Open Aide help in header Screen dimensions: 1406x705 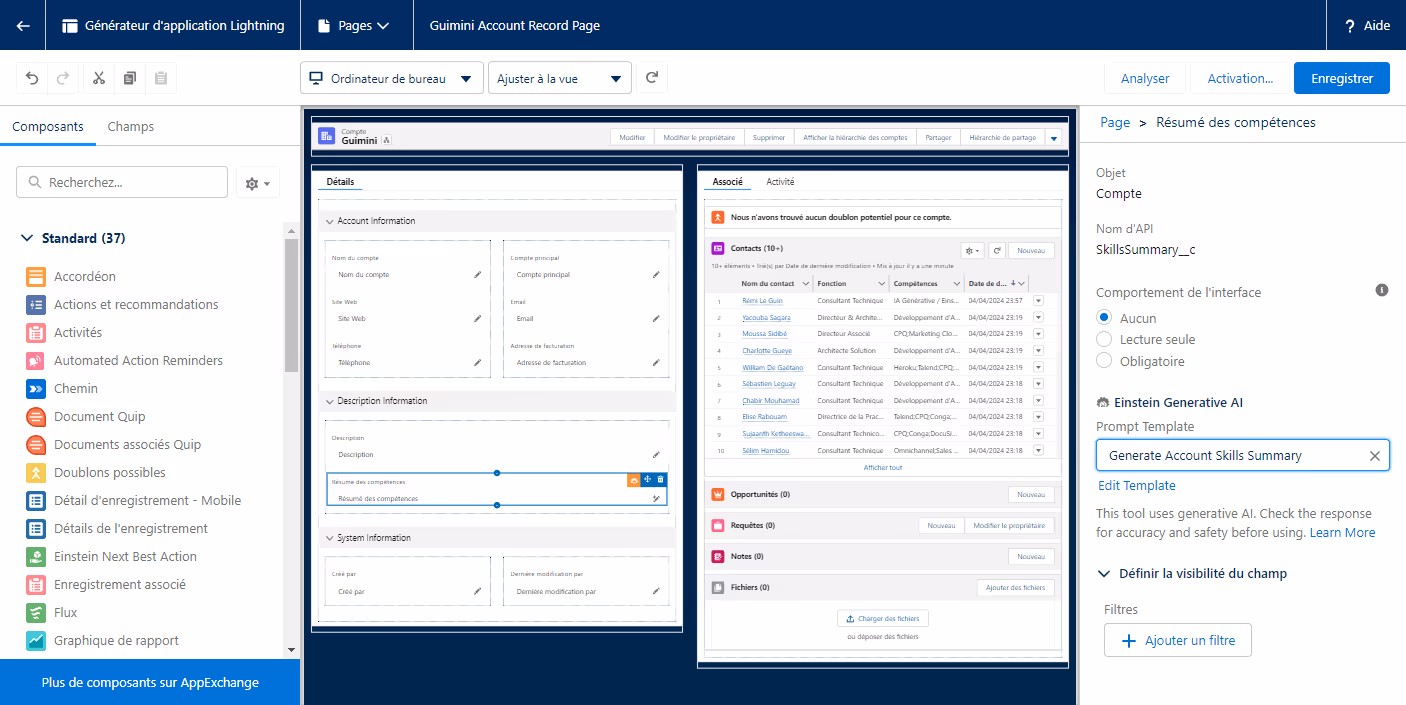click(x=1367, y=26)
